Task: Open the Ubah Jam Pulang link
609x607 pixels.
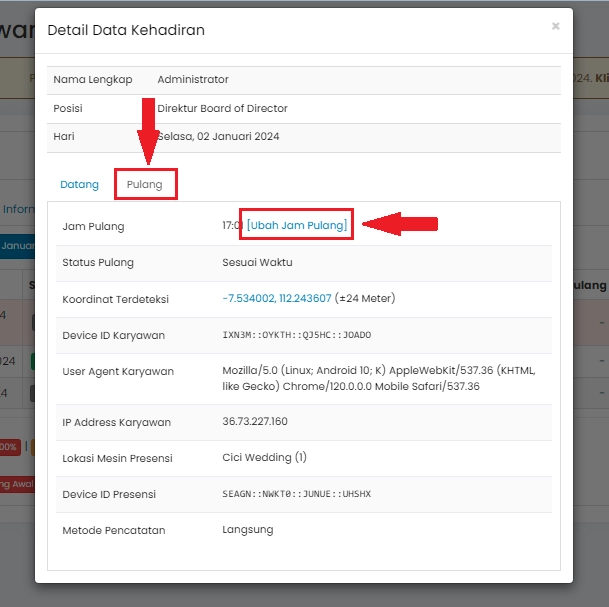Action: click(297, 226)
